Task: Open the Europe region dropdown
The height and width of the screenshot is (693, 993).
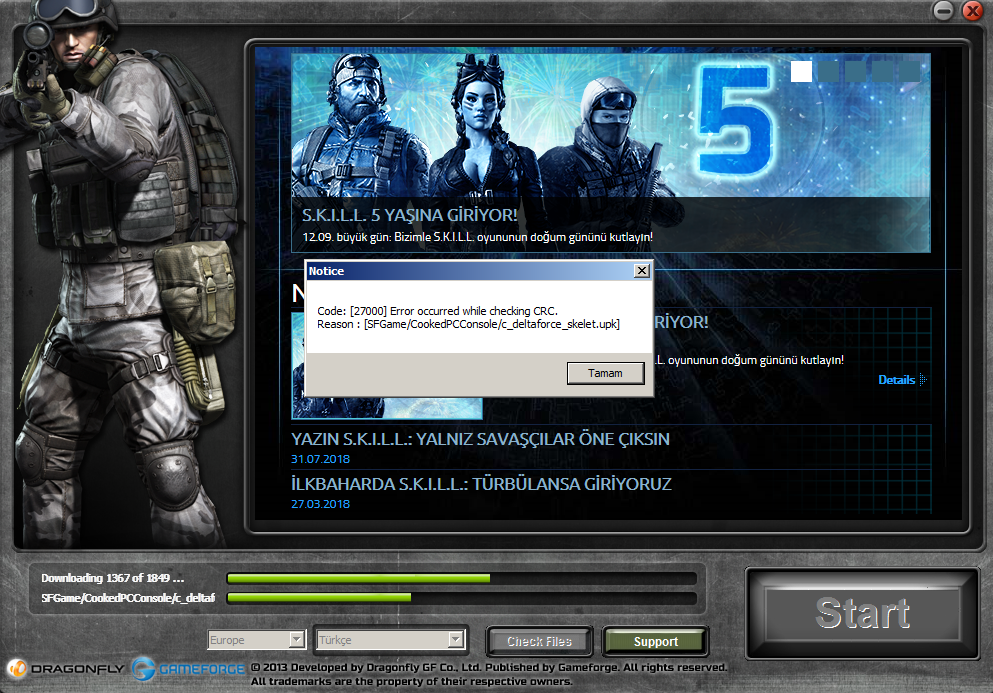Action: click(x=257, y=640)
